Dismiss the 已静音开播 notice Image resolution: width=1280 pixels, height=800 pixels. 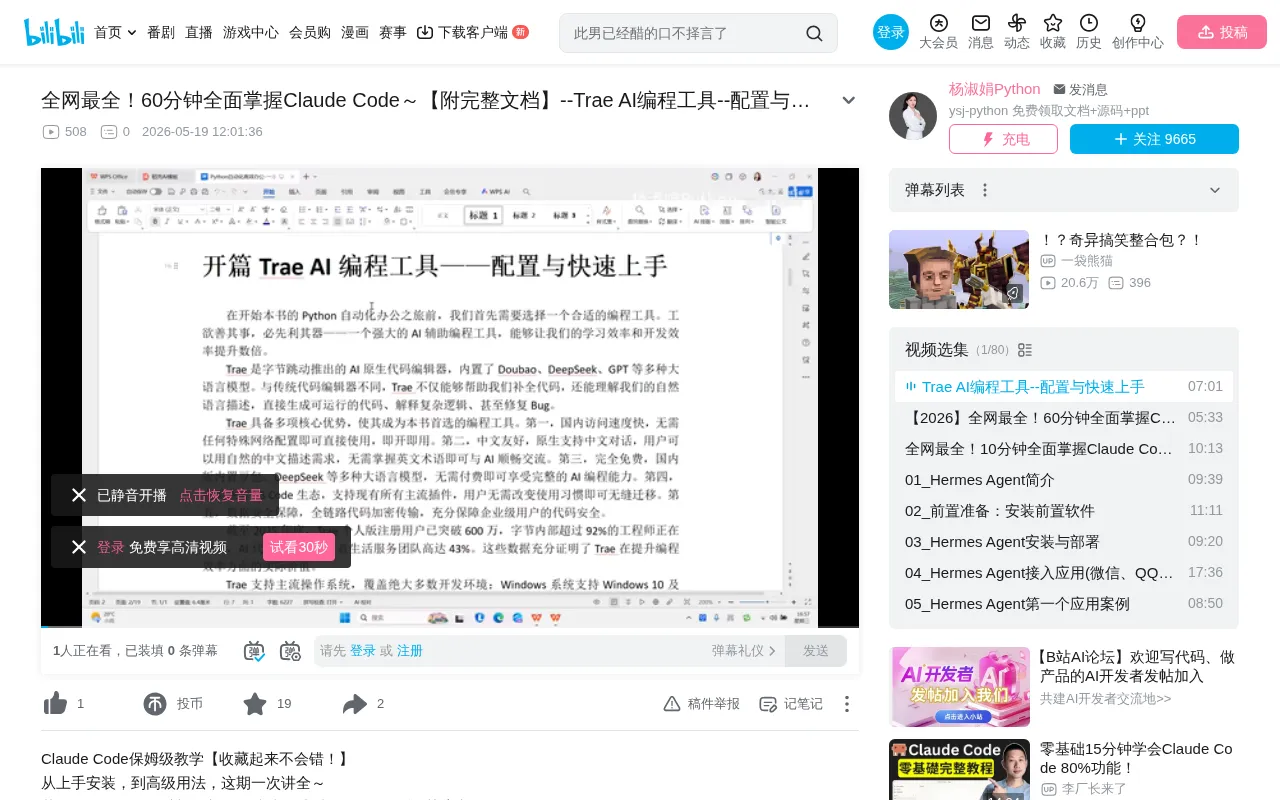pyautogui.click(x=79, y=495)
